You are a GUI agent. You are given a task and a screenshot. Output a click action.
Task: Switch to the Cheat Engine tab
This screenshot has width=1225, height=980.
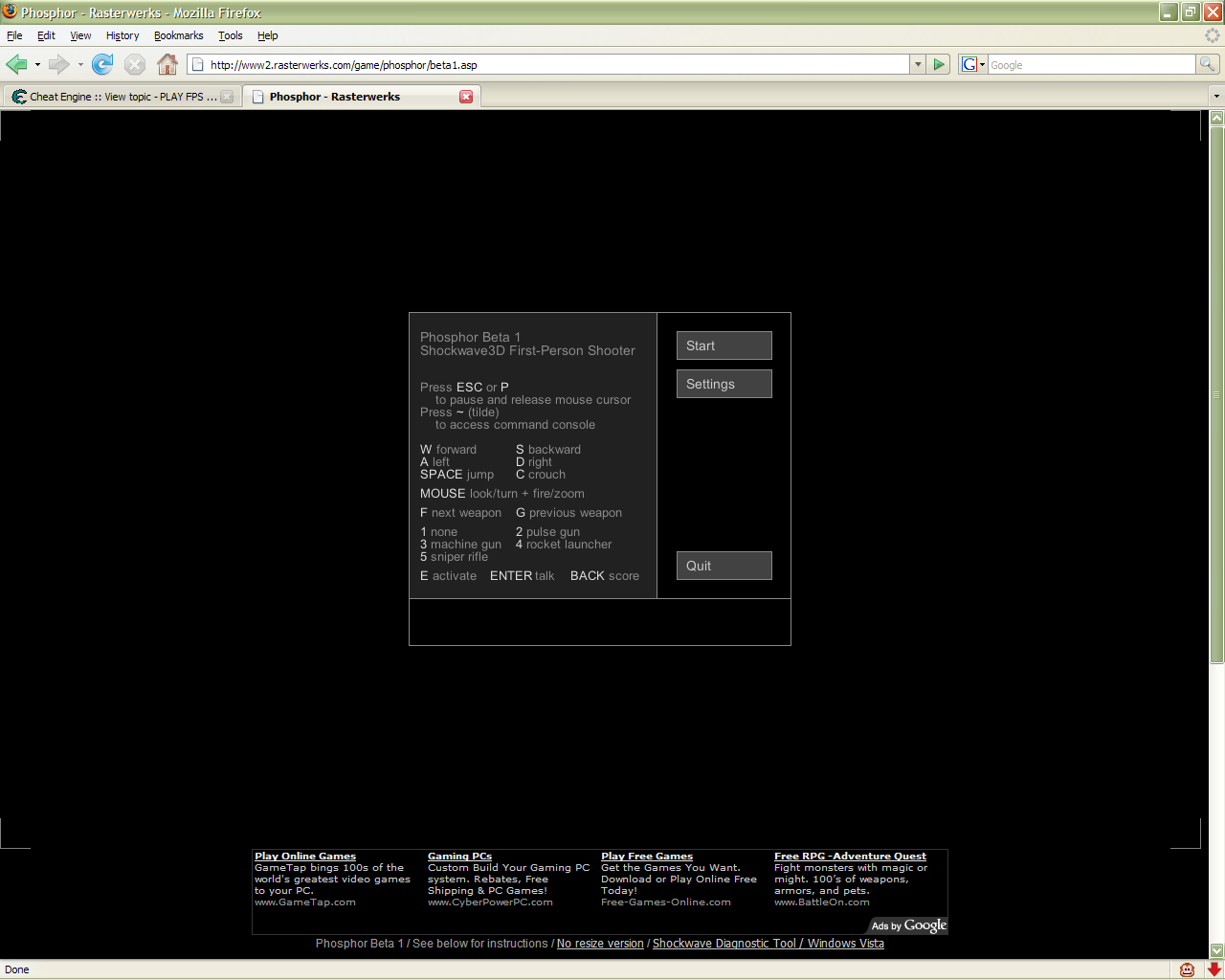(x=122, y=97)
